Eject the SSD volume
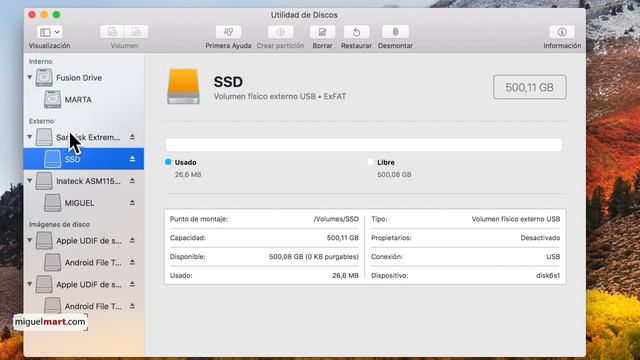The height and width of the screenshot is (360, 640). click(x=132, y=159)
